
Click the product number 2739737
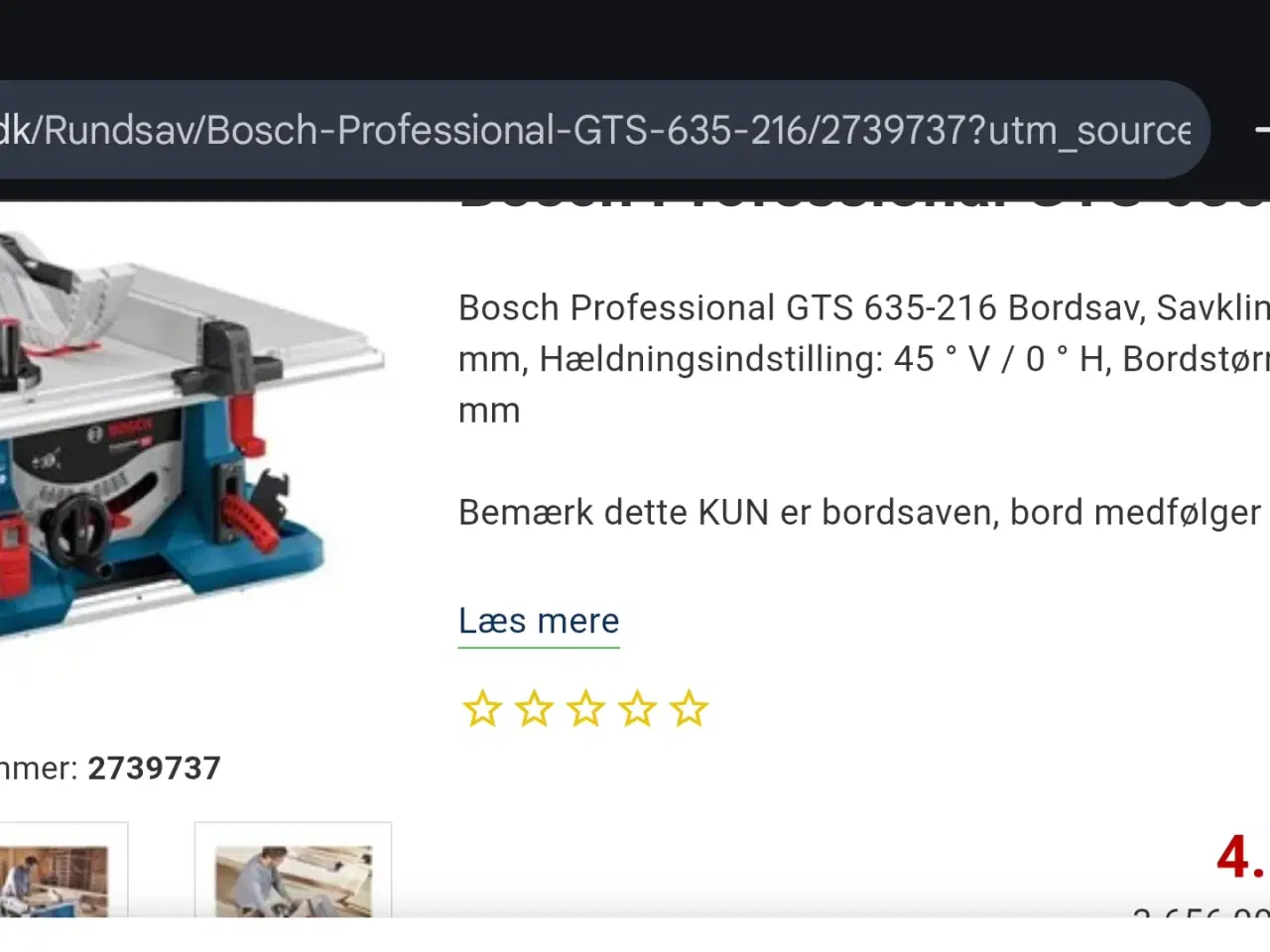click(x=155, y=768)
